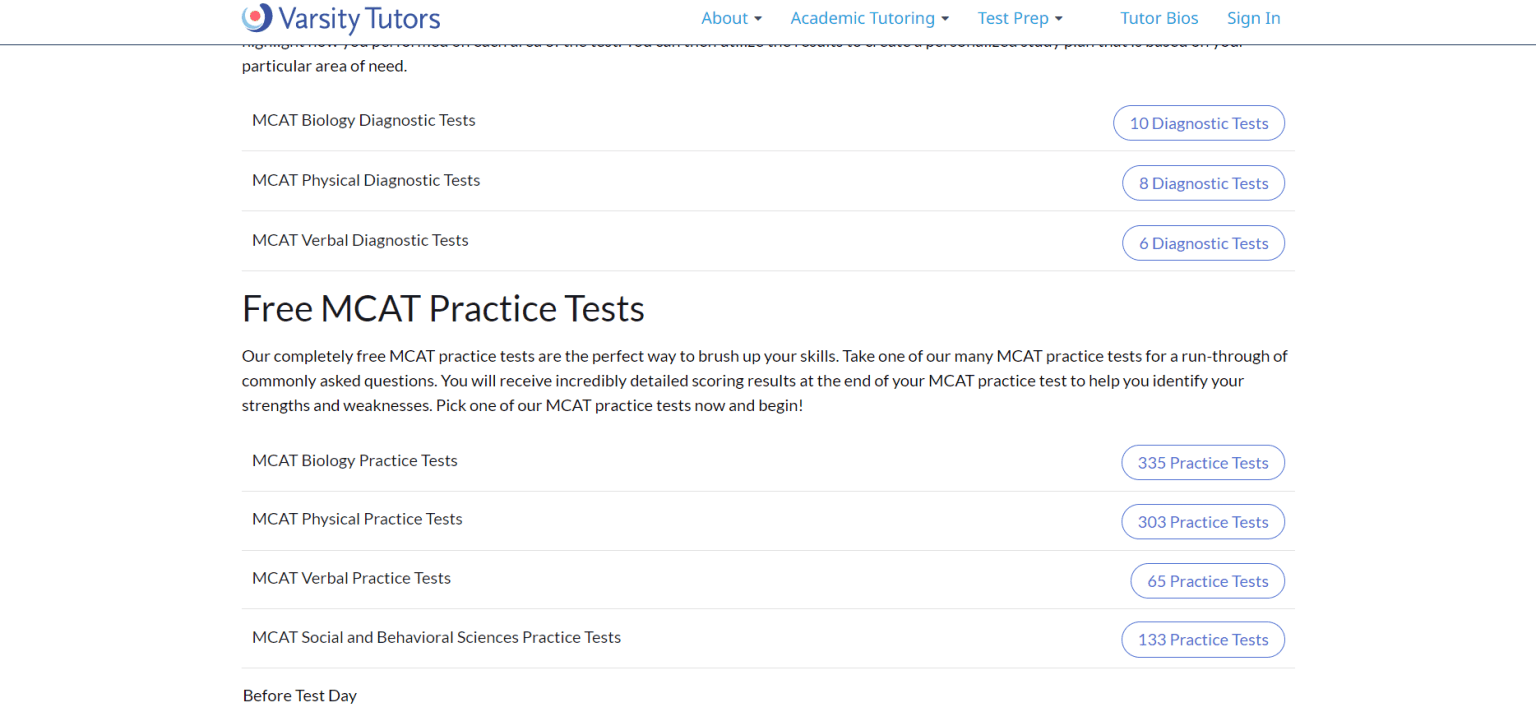Select Sign In from the navigation bar

(1253, 18)
